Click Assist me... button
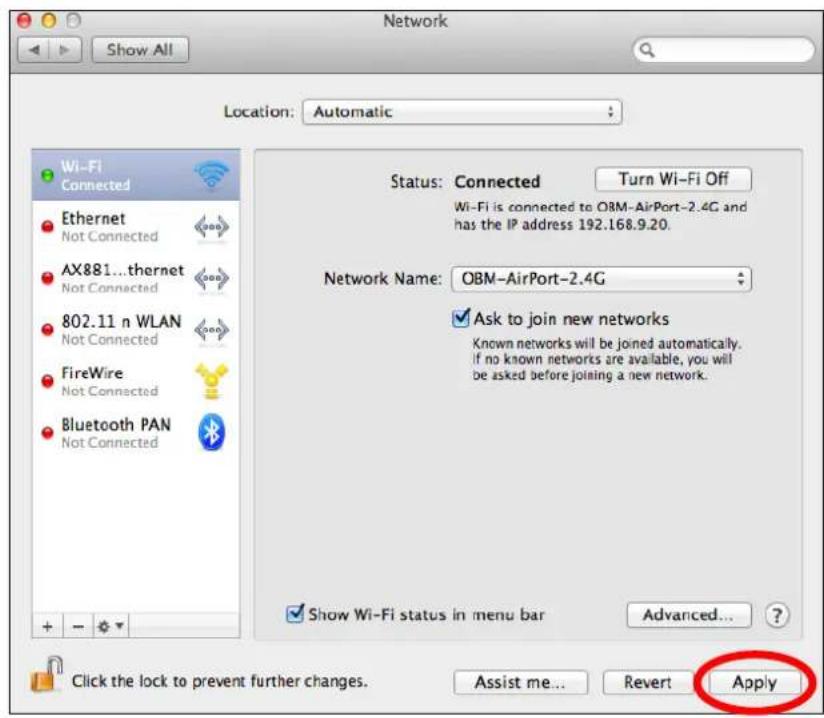The width and height of the screenshot is (824, 718). point(520,682)
